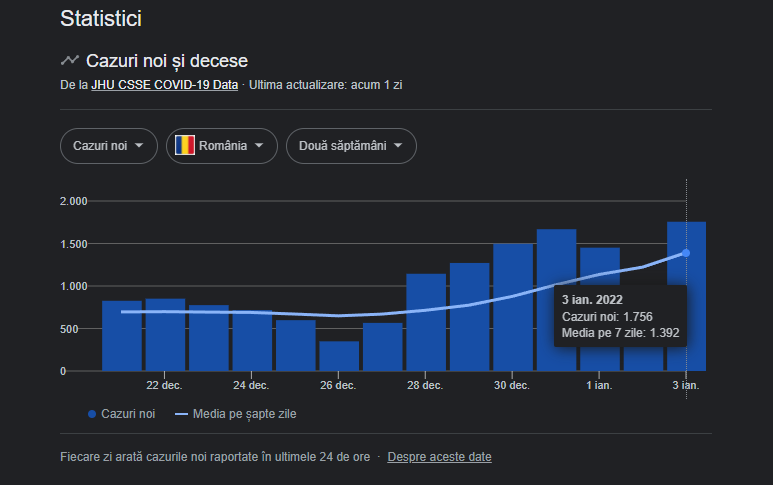Screen dimensions: 773x485
Task: Expand the Două săptămâni time range dropdown
Action: pos(351,146)
